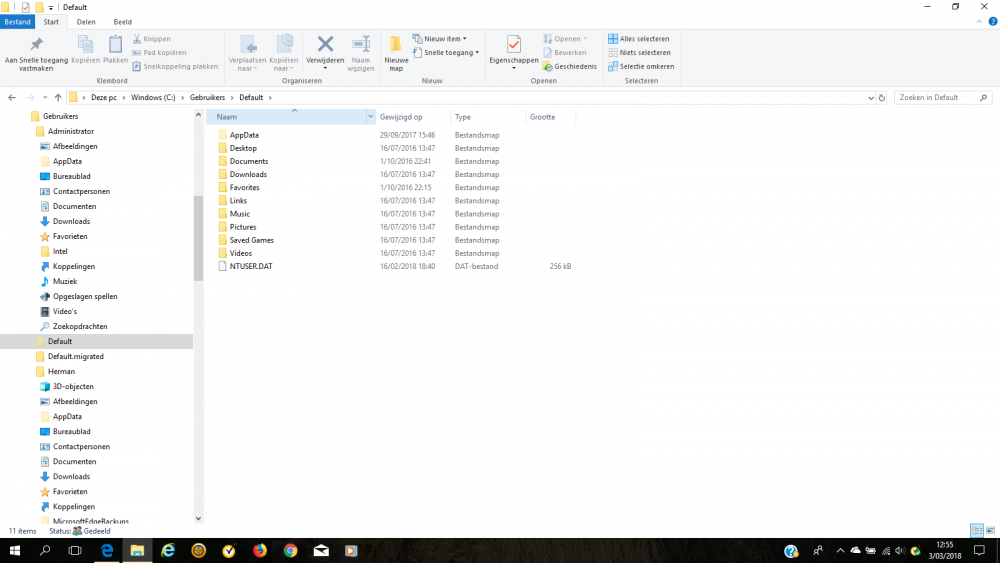1000x563 pixels.
Task: Click the Nieuwe map icon in the ribbon
Action: click(396, 46)
